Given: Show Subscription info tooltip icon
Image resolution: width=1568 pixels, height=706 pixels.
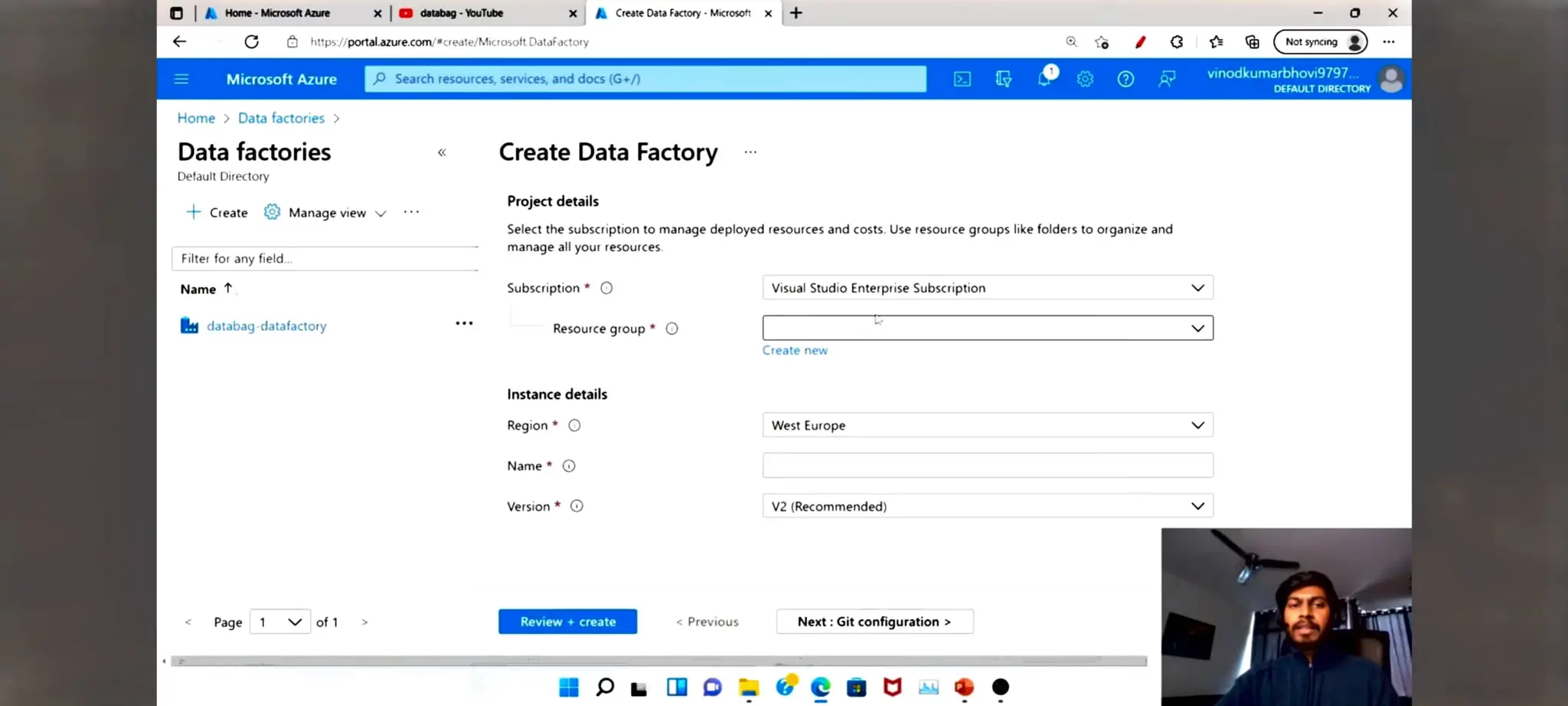Looking at the screenshot, I should tap(606, 288).
